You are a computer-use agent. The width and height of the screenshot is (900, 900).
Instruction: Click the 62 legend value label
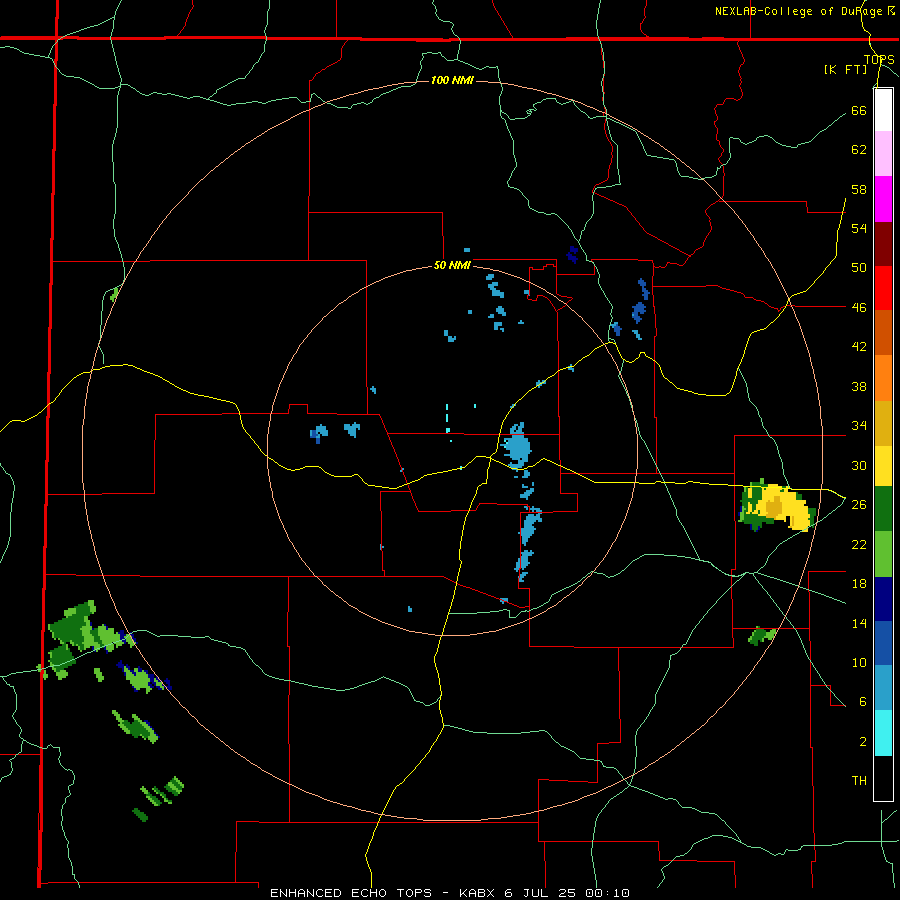(859, 150)
